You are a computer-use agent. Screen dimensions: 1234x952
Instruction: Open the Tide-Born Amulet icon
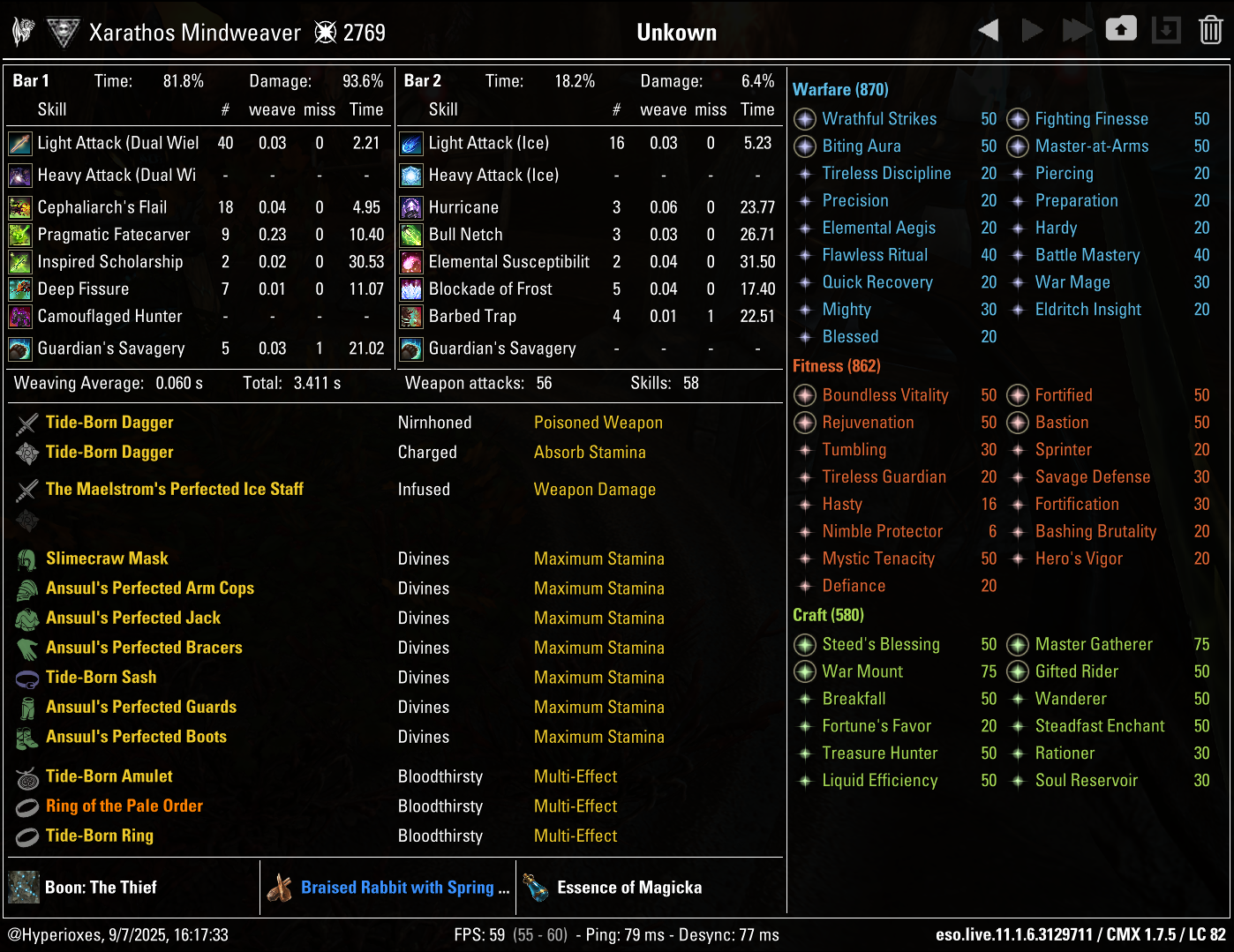click(26, 776)
